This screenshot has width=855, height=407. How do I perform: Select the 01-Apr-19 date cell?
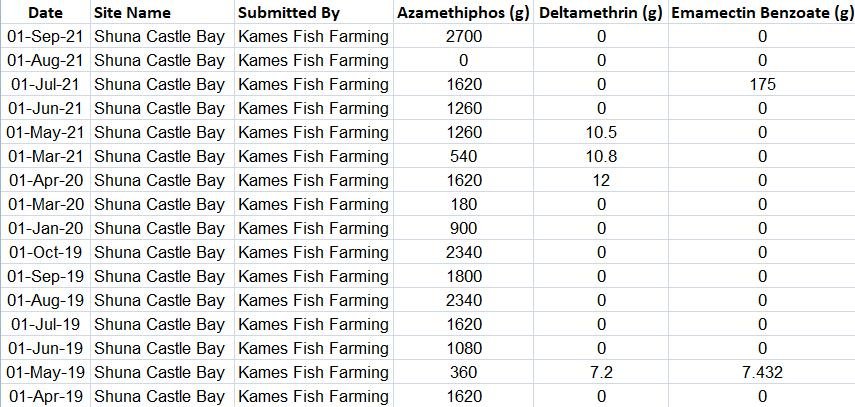[x=44, y=396]
